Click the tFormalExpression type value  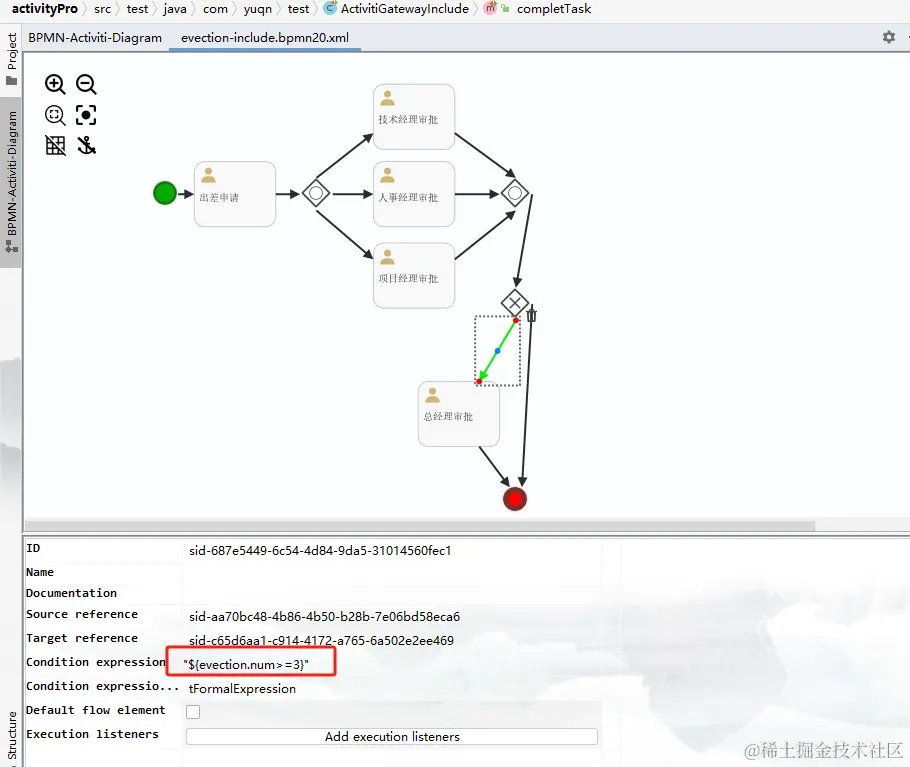click(x=243, y=689)
